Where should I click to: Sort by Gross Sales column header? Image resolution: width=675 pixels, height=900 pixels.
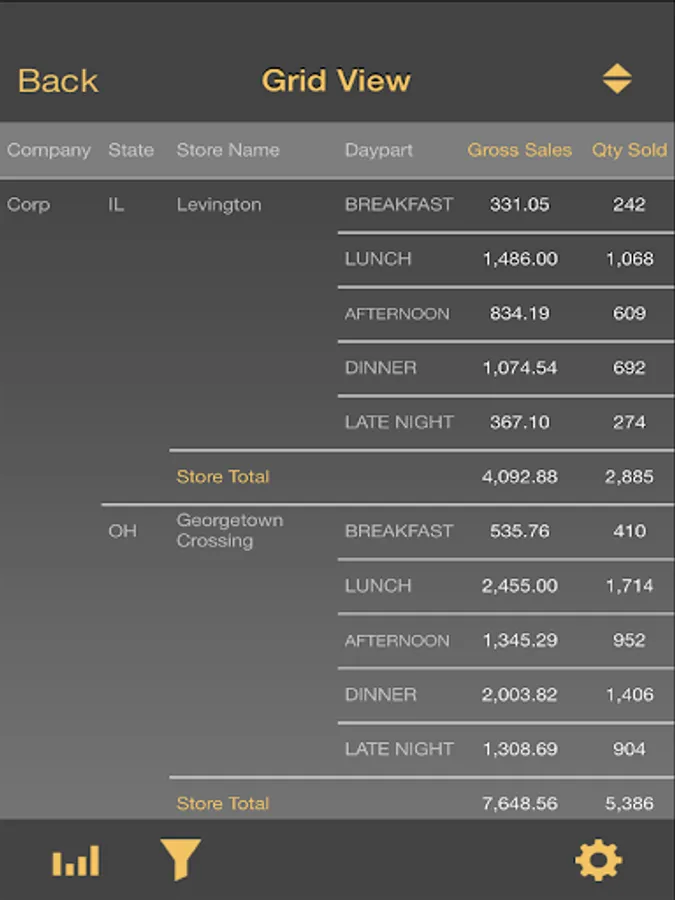pyautogui.click(x=519, y=150)
